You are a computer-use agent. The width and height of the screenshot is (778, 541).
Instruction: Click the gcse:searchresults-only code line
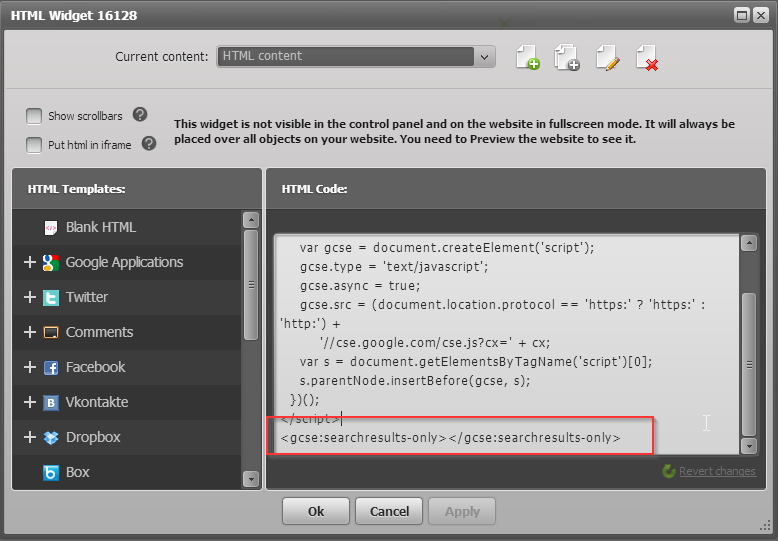(x=451, y=438)
